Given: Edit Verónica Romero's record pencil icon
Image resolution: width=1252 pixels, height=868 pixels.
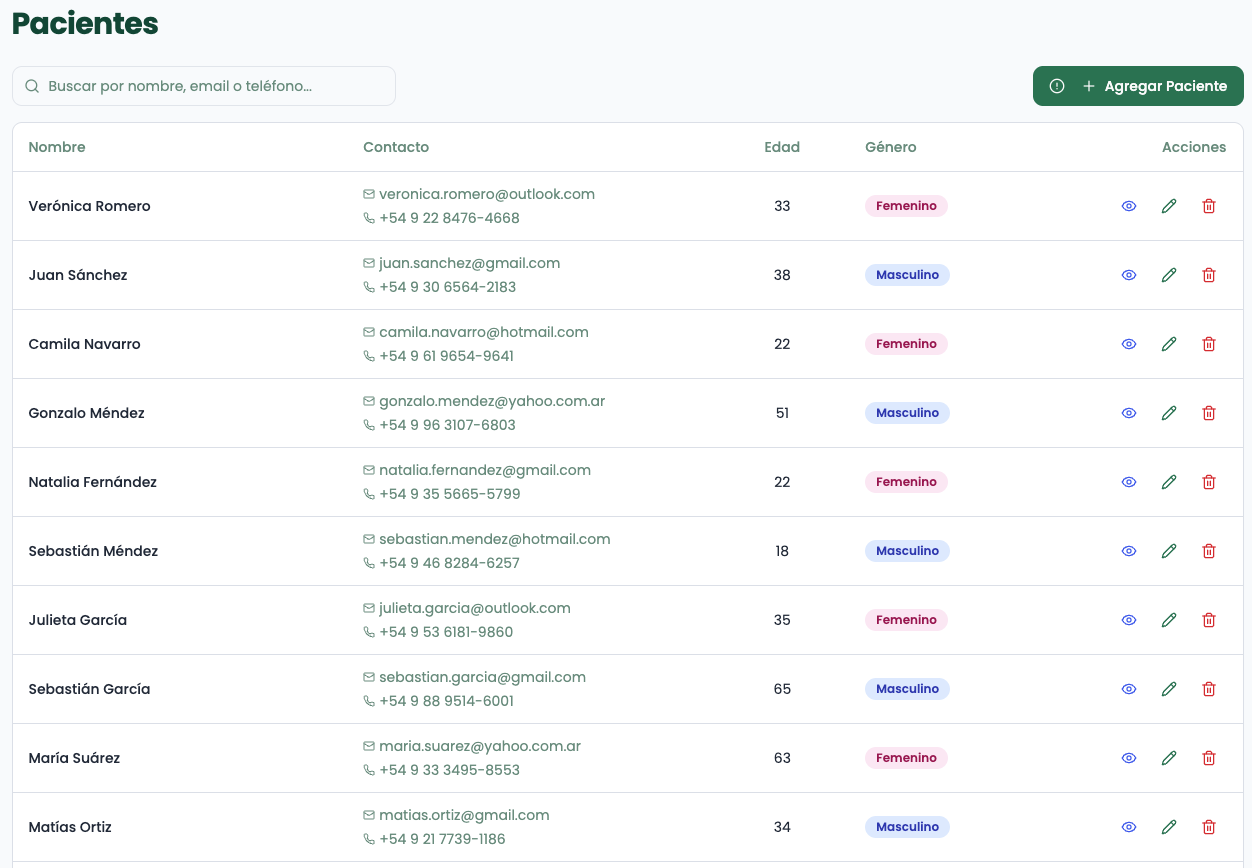Looking at the screenshot, I should coord(1169,206).
